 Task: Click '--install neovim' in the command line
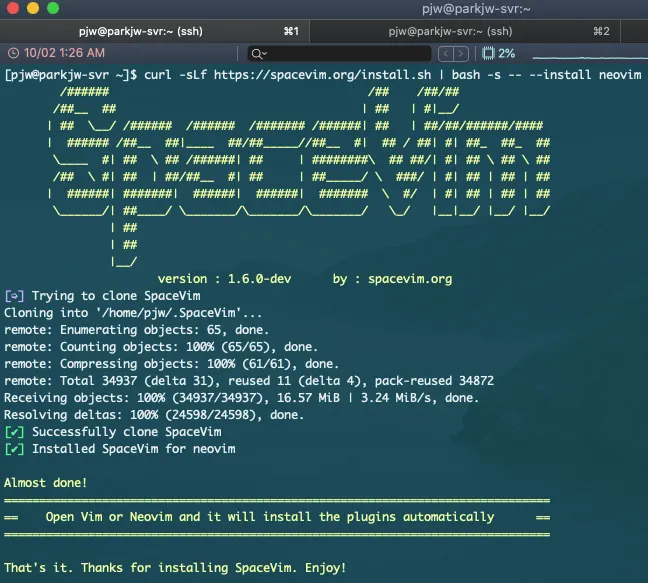coord(585,75)
